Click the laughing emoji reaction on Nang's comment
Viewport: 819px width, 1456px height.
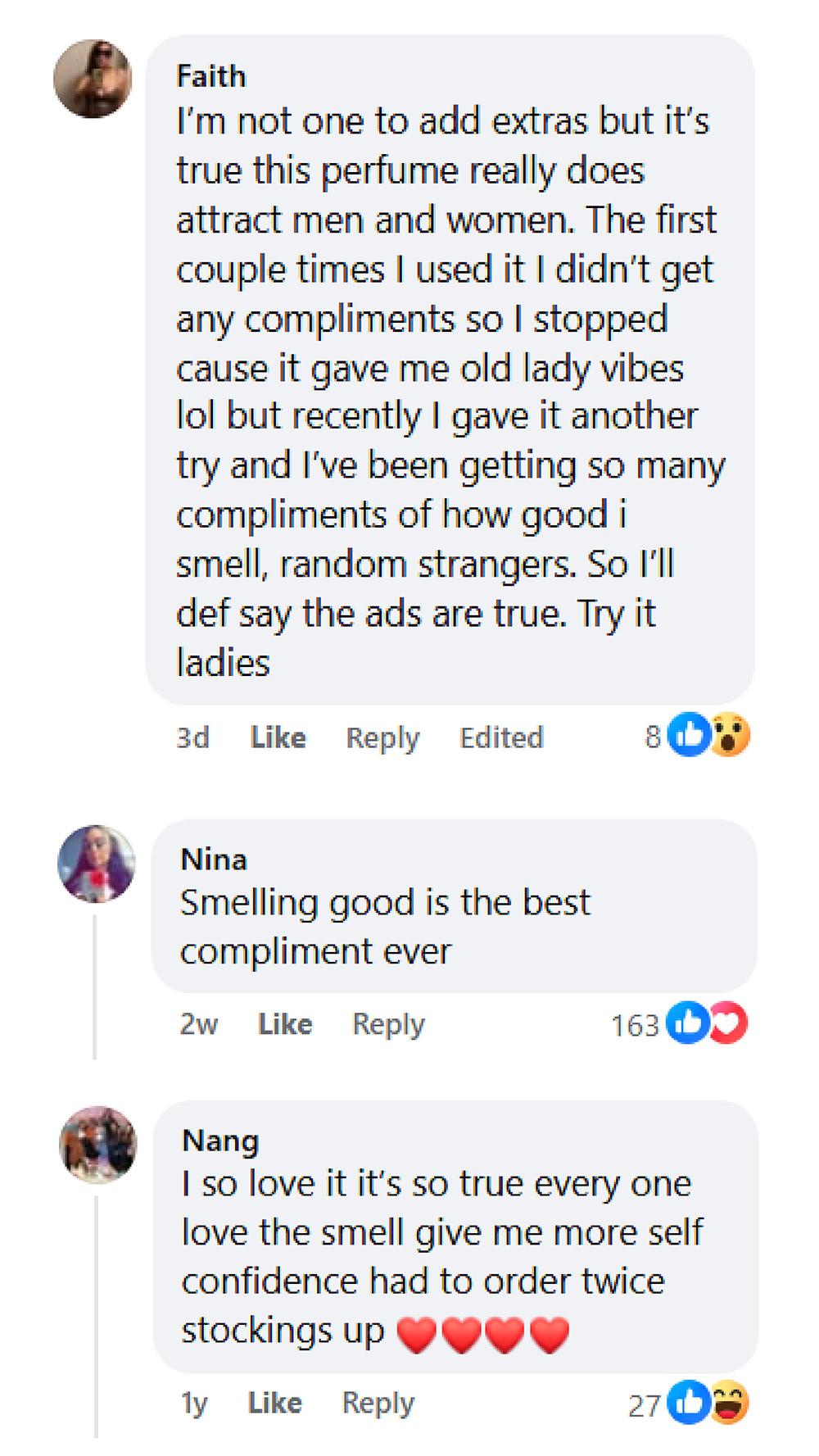click(729, 1402)
